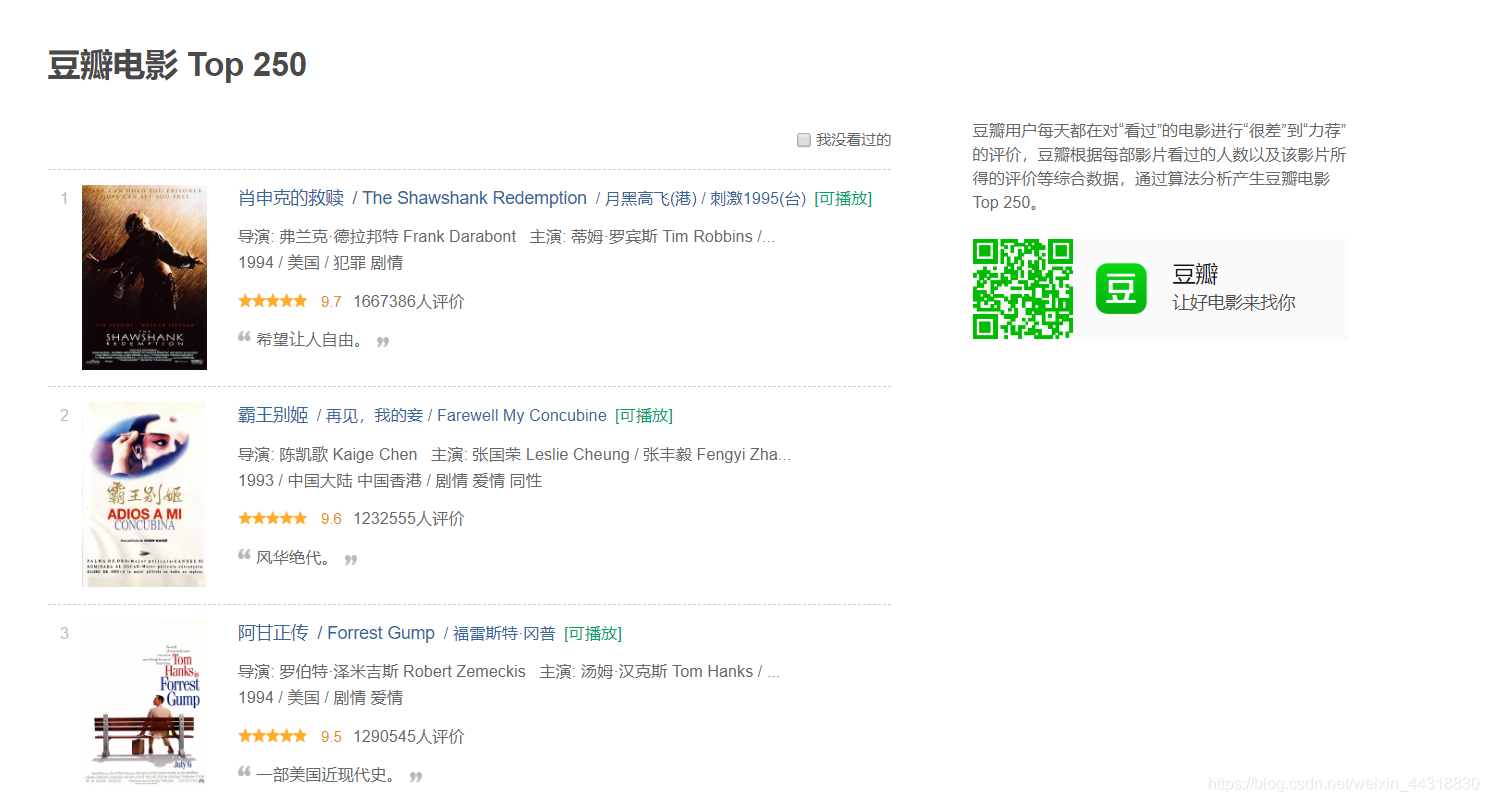The width and height of the screenshot is (1489, 802).
Task: Click the rank number 1
Action: click(64, 198)
